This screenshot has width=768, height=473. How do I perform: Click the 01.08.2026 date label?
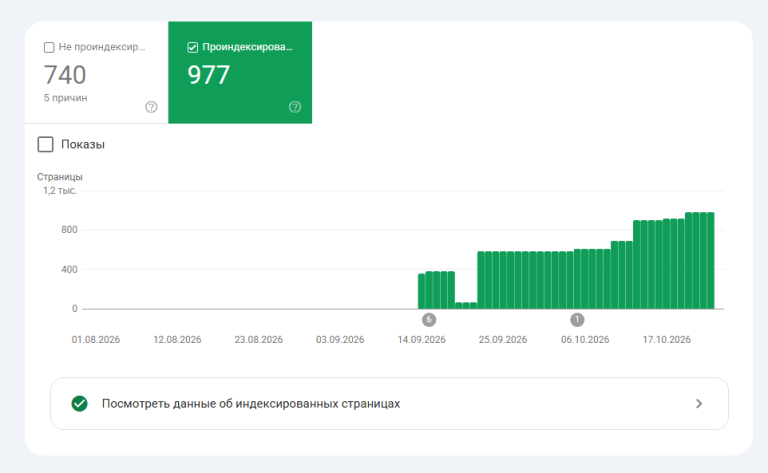(96, 340)
